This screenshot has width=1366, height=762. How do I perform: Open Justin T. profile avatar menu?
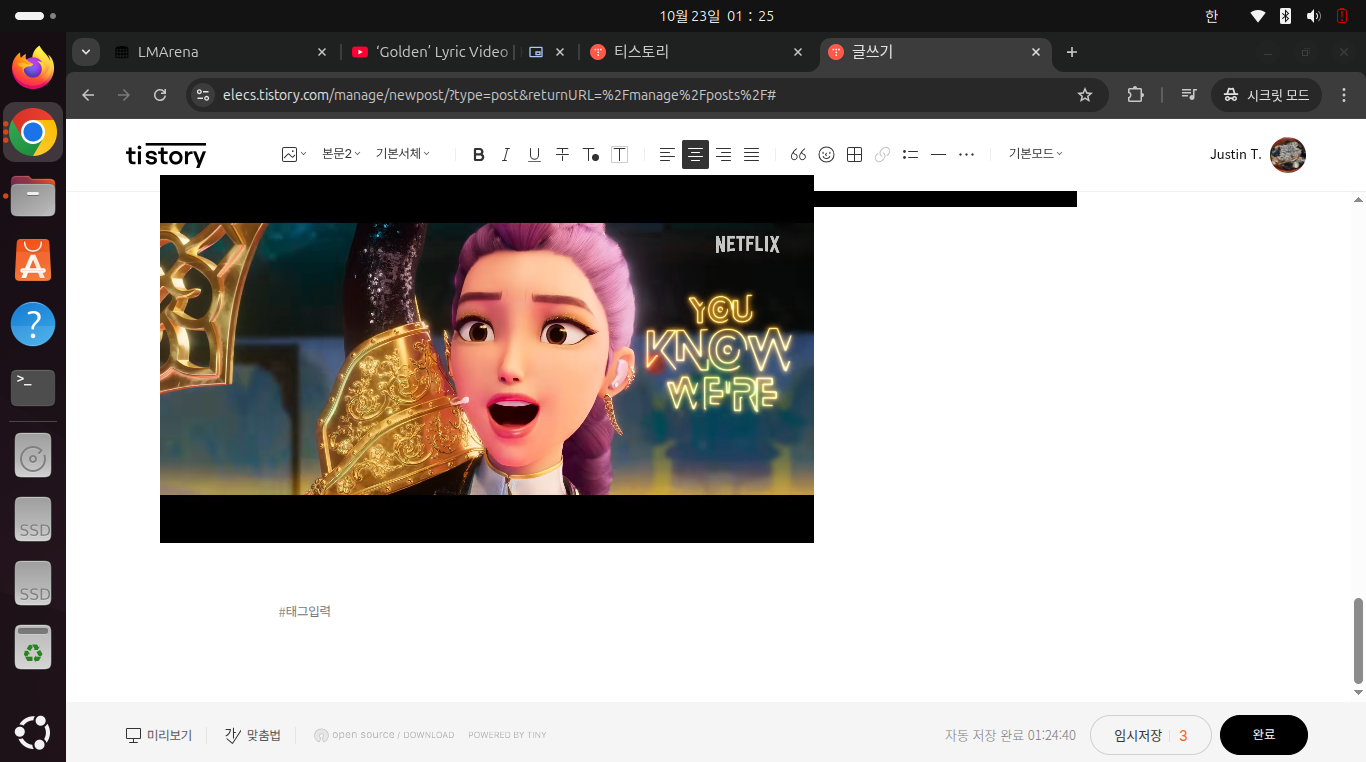pyautogui.click(x=1287, y=155)
